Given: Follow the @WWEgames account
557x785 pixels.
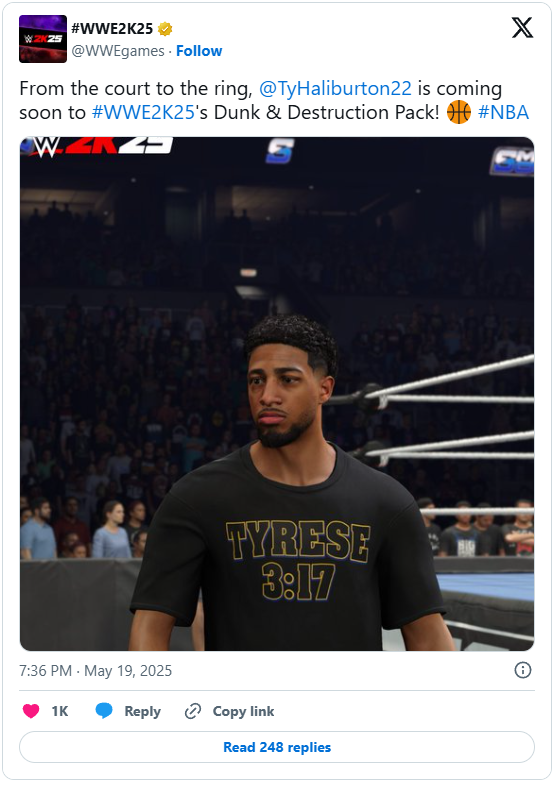Looking at the screenshot, I should pyautogui.click(x=199, y=51).
